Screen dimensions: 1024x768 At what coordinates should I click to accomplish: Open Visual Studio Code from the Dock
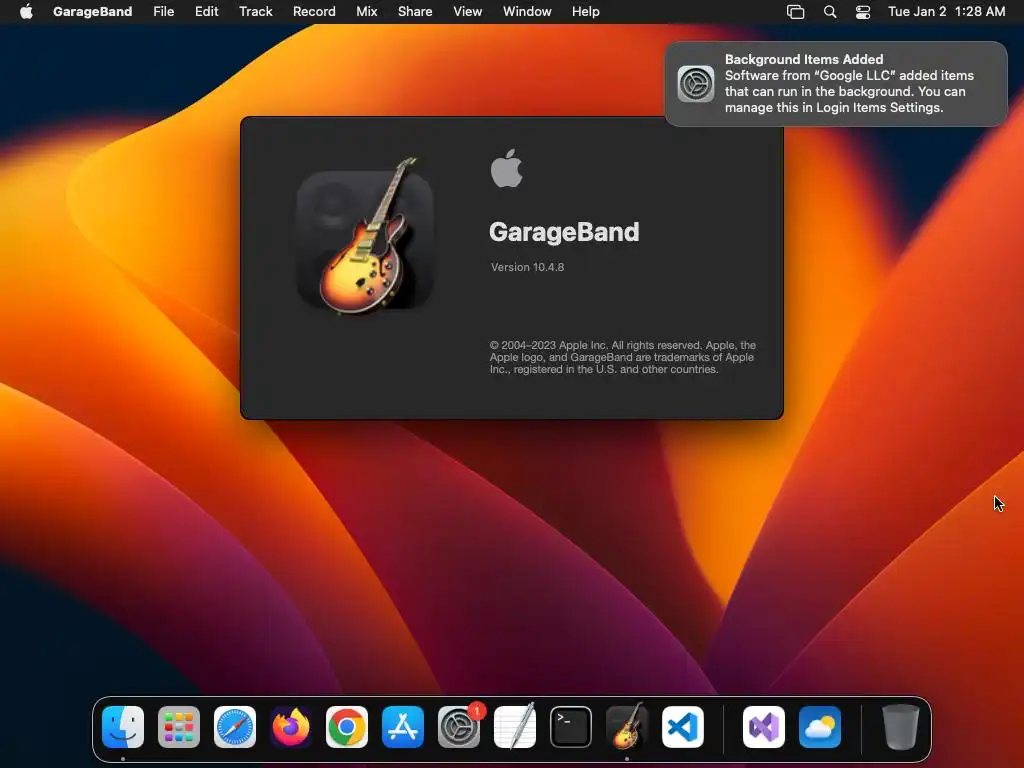point(683,727)
